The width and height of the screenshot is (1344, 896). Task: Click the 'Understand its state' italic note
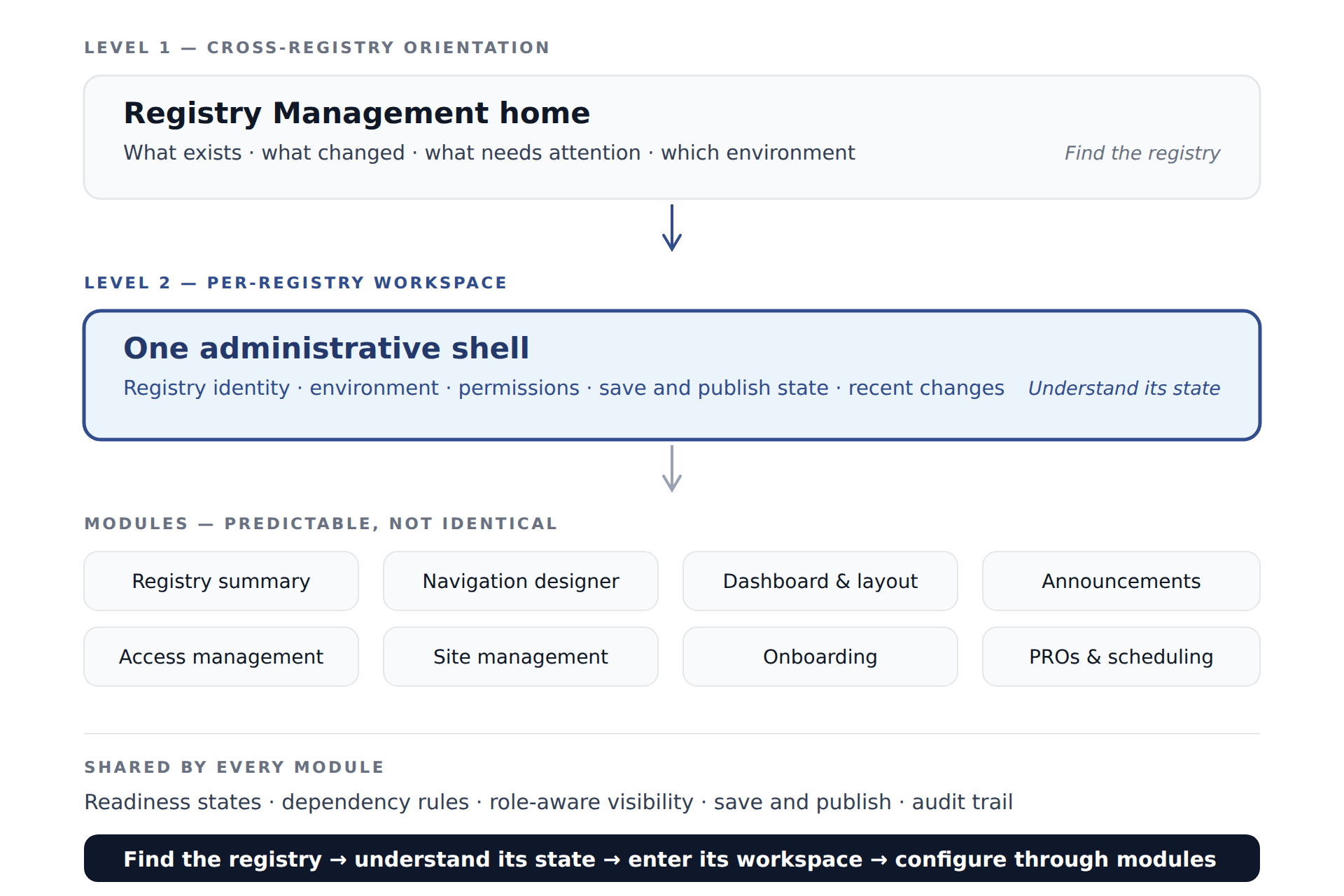1124,388
